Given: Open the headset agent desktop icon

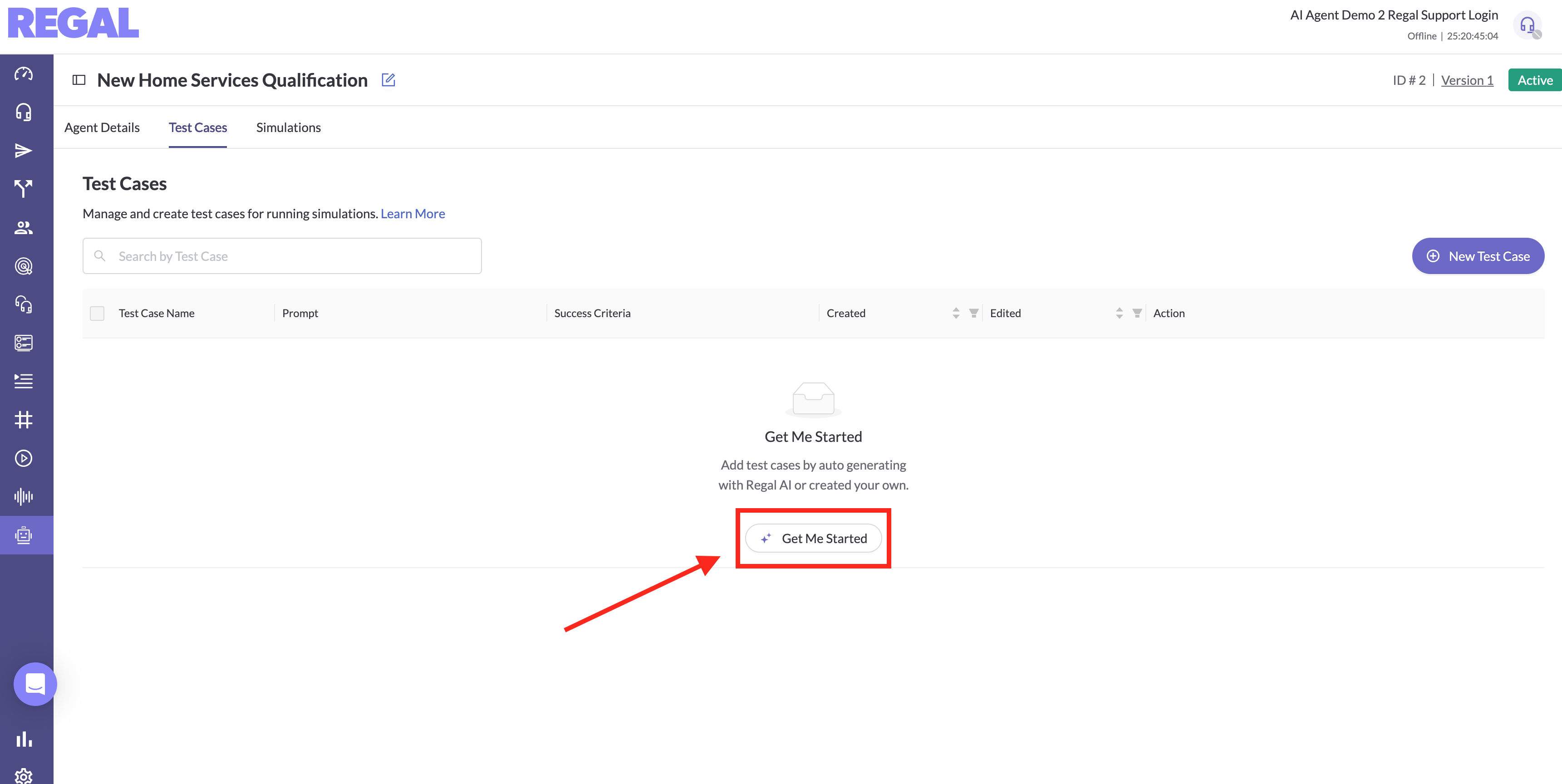Looking at the screenshot, I should [x=24, y=112].
